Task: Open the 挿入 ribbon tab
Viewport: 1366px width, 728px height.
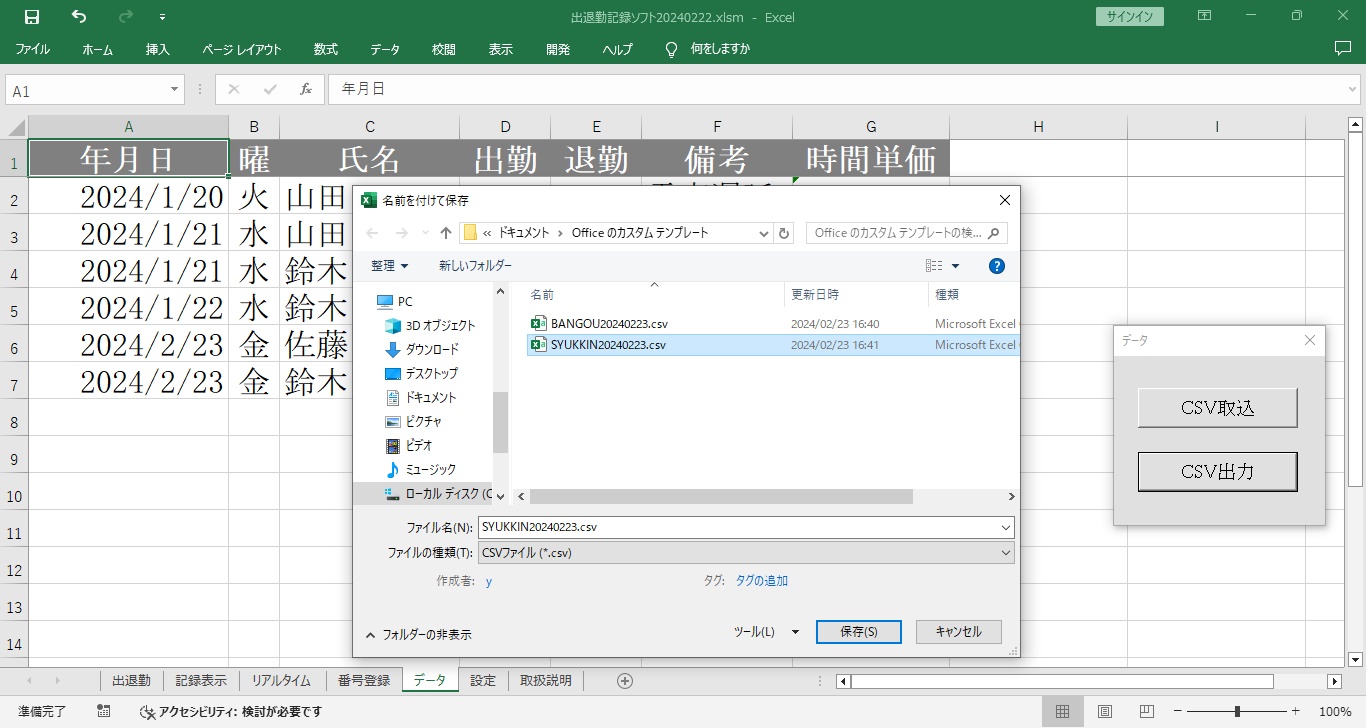Action: (x=157, y=49)
